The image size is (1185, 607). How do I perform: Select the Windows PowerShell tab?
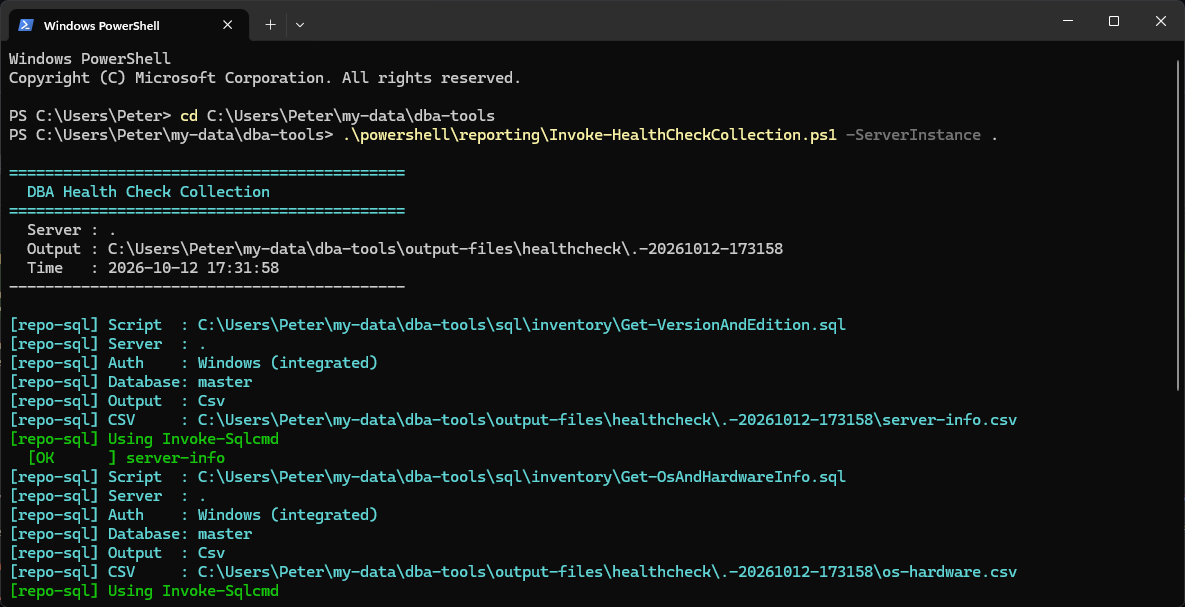point(128,25)
